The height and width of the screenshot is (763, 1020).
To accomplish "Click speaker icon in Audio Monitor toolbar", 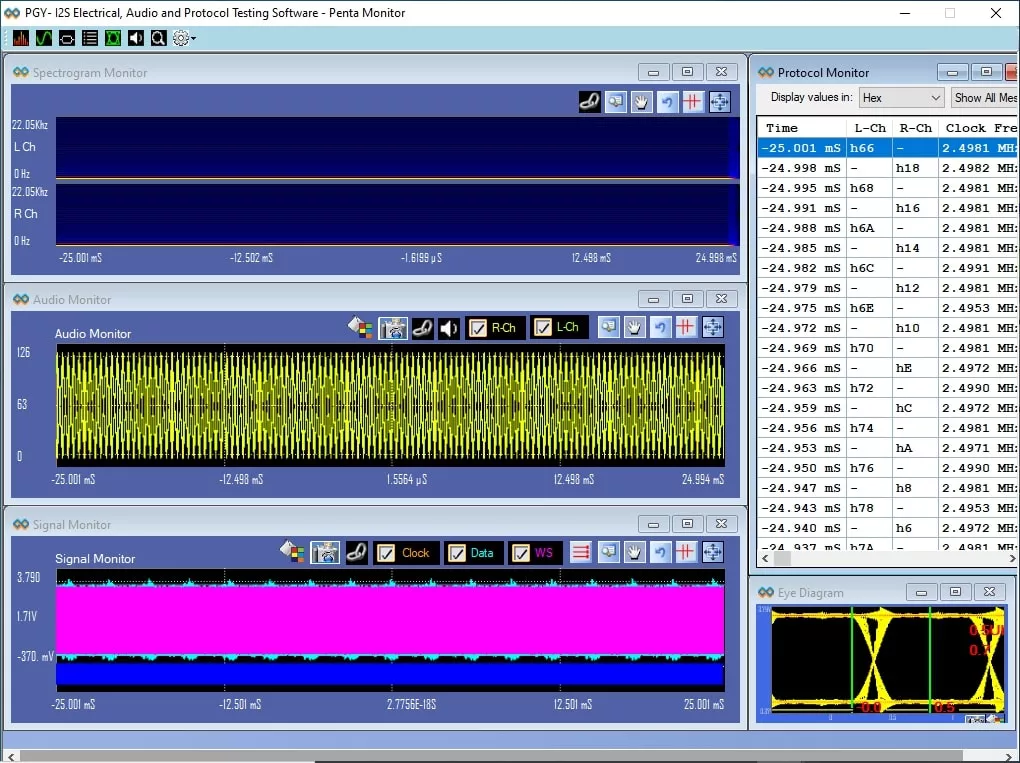I will (449, 328).
